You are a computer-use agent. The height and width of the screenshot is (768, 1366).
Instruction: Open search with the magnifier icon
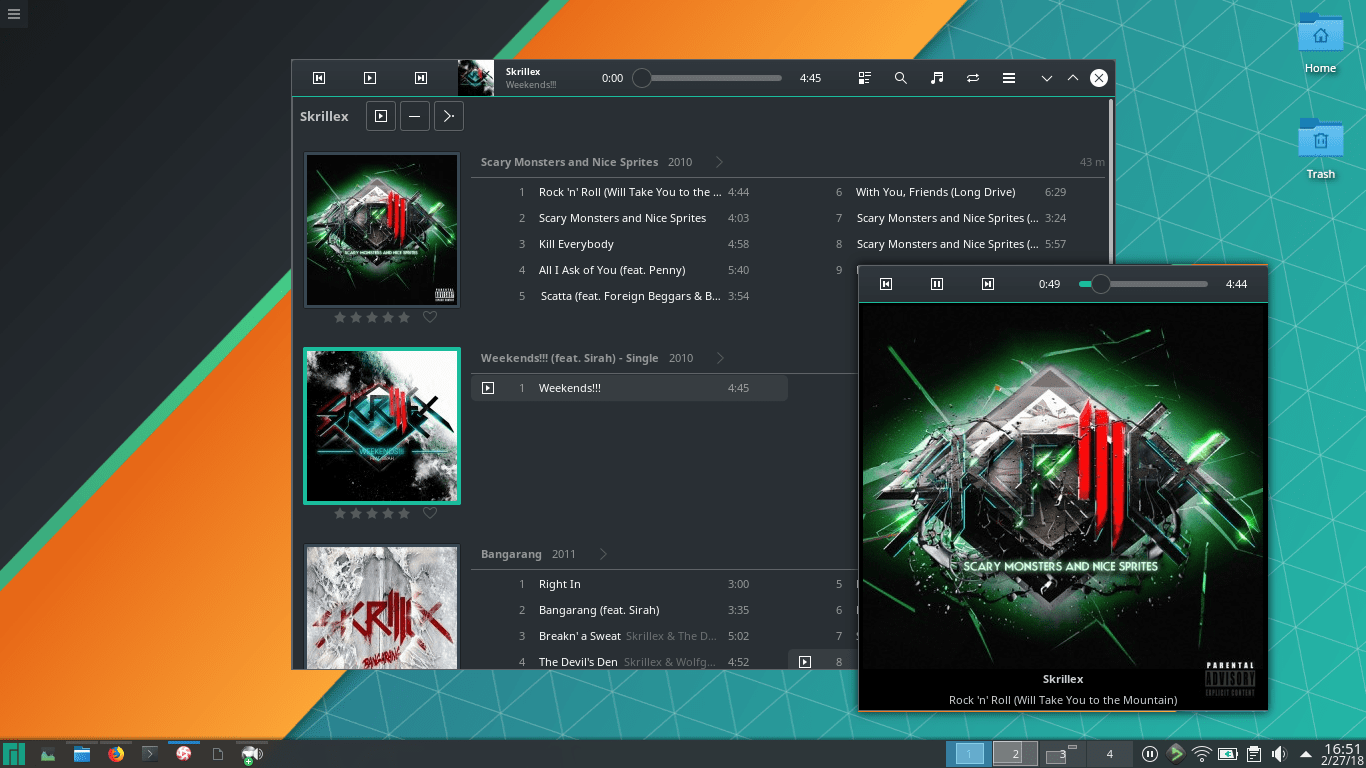(901, 78)
